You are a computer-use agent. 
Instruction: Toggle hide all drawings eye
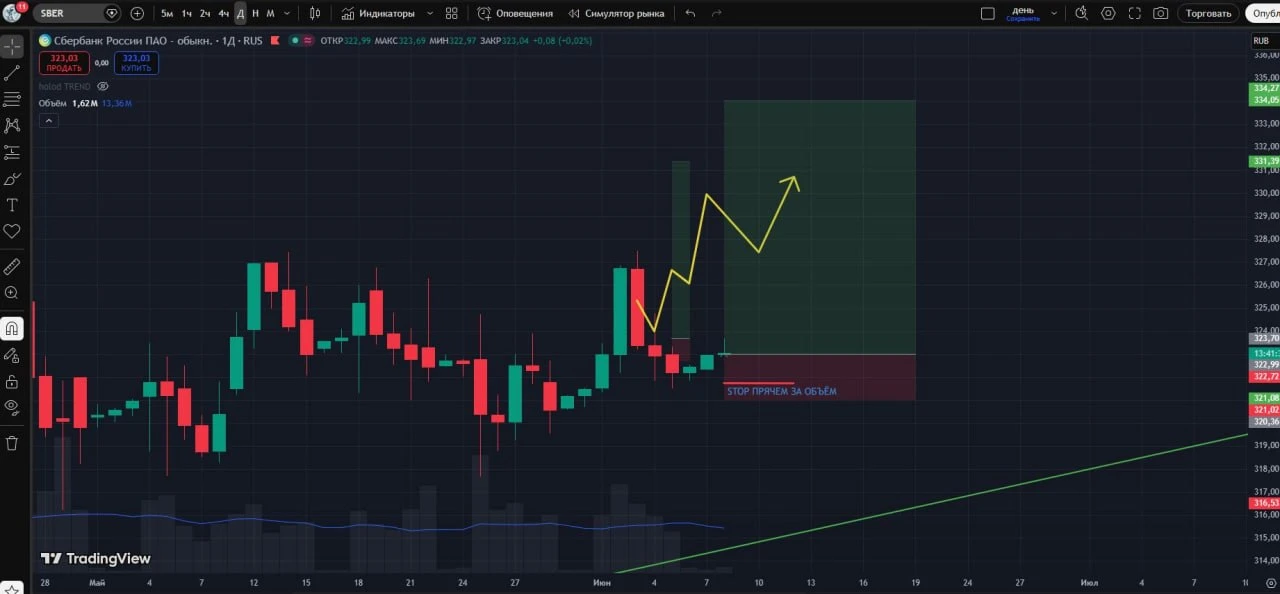pyautogui.click(x=12, y=407)
